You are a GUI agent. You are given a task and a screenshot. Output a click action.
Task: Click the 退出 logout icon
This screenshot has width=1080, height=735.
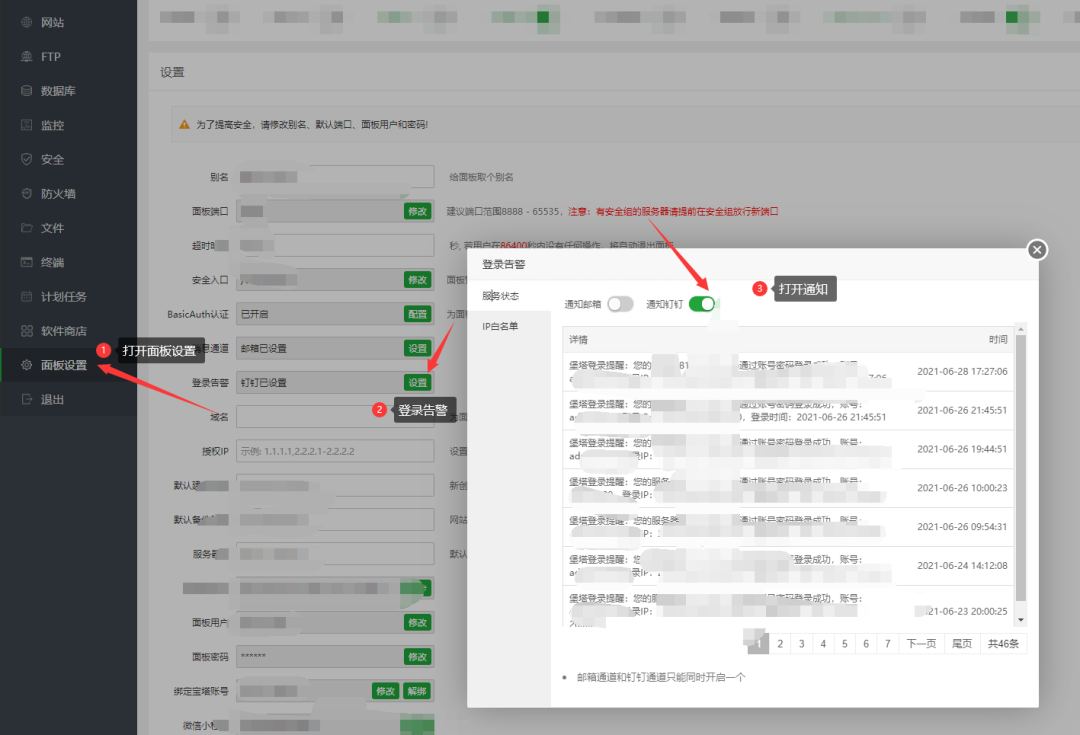[26, 399]
